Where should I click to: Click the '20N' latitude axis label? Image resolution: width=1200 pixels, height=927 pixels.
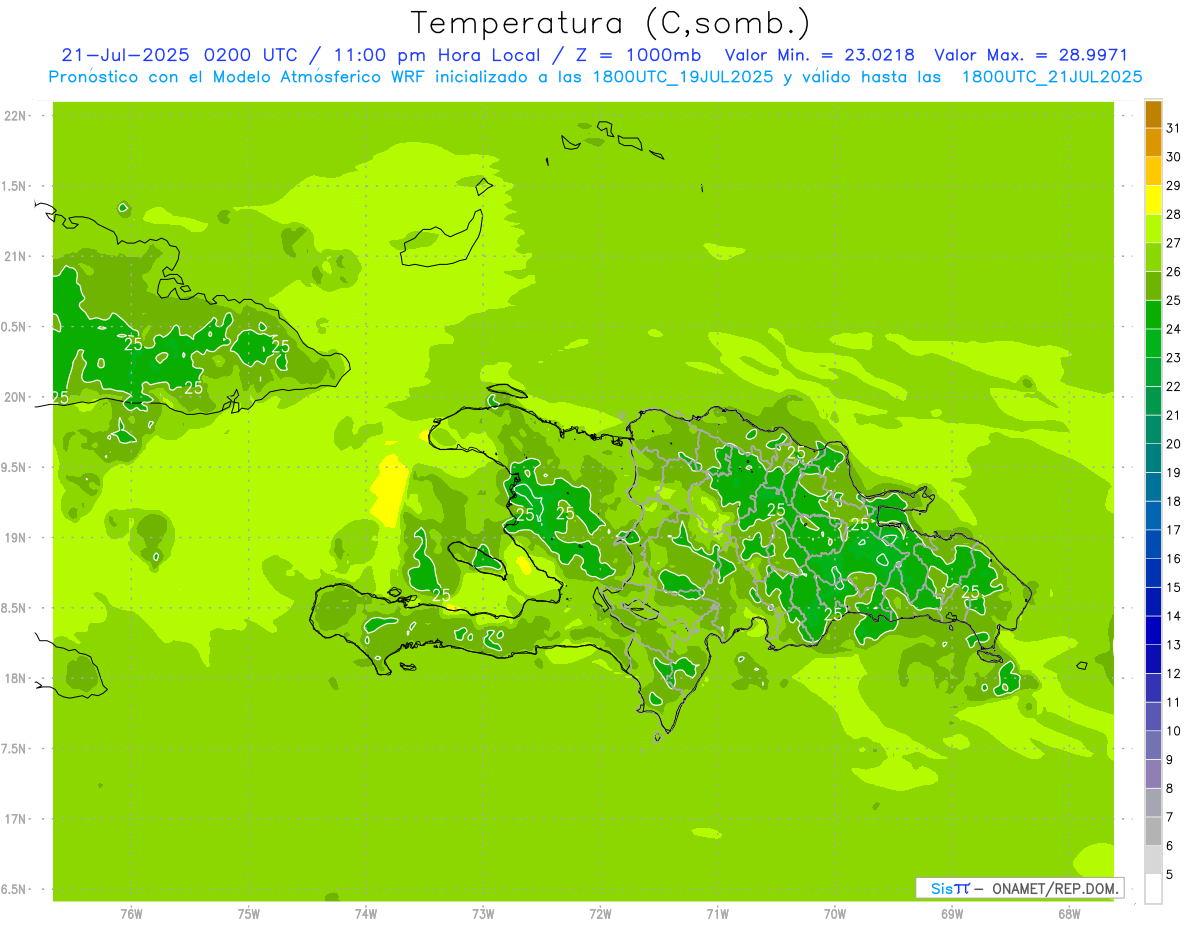point(15,397)
